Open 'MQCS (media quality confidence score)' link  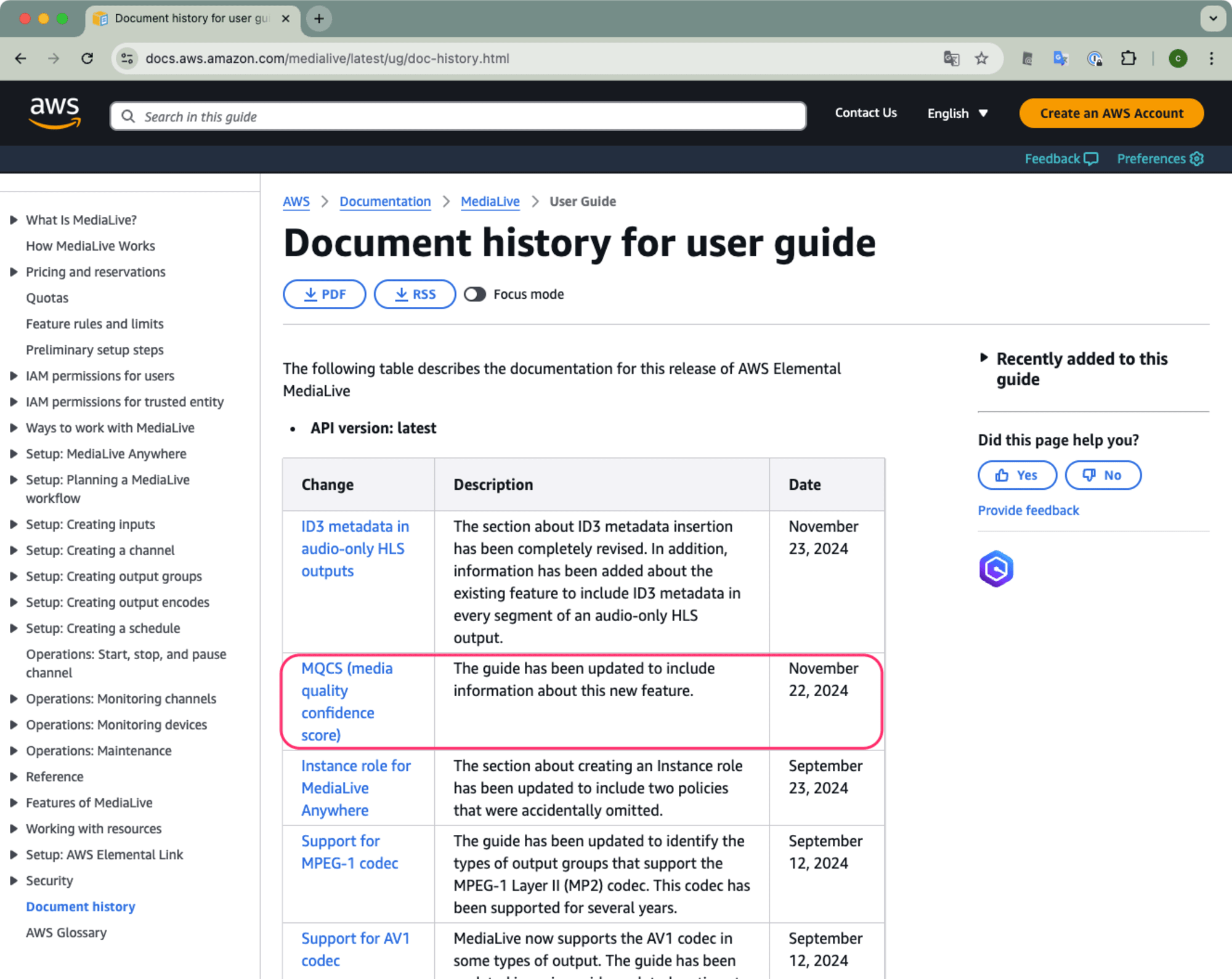click(347, 701)
